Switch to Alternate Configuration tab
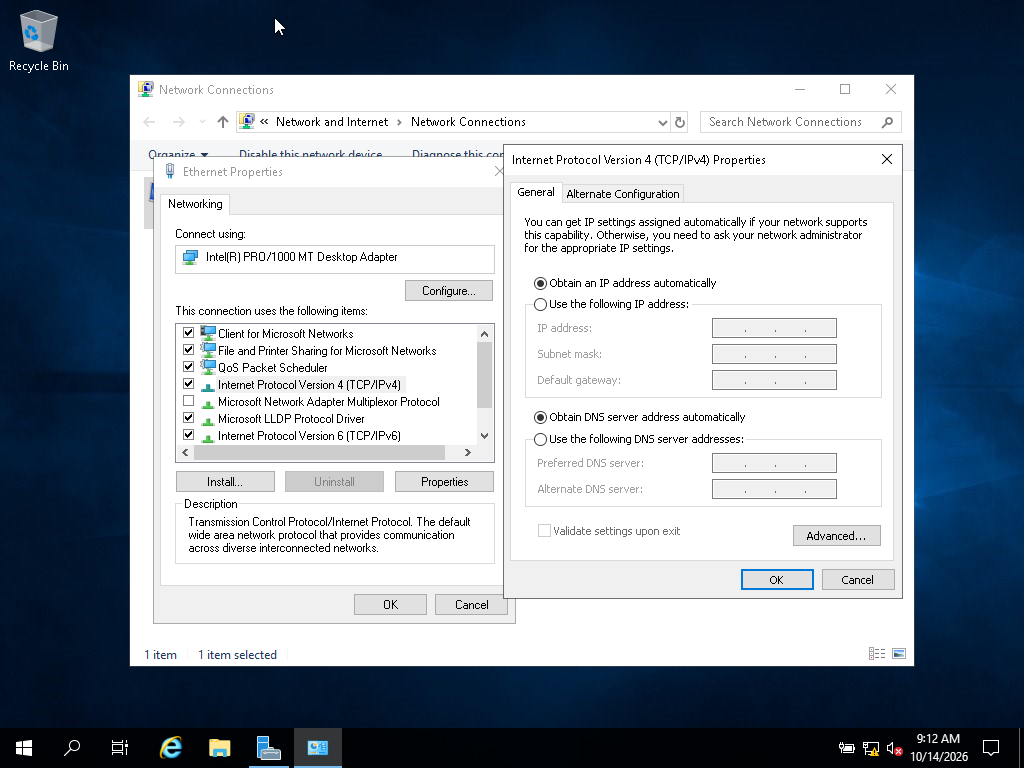The width and height of the screenshot is (1024, 768). click(x=623, y=194)
